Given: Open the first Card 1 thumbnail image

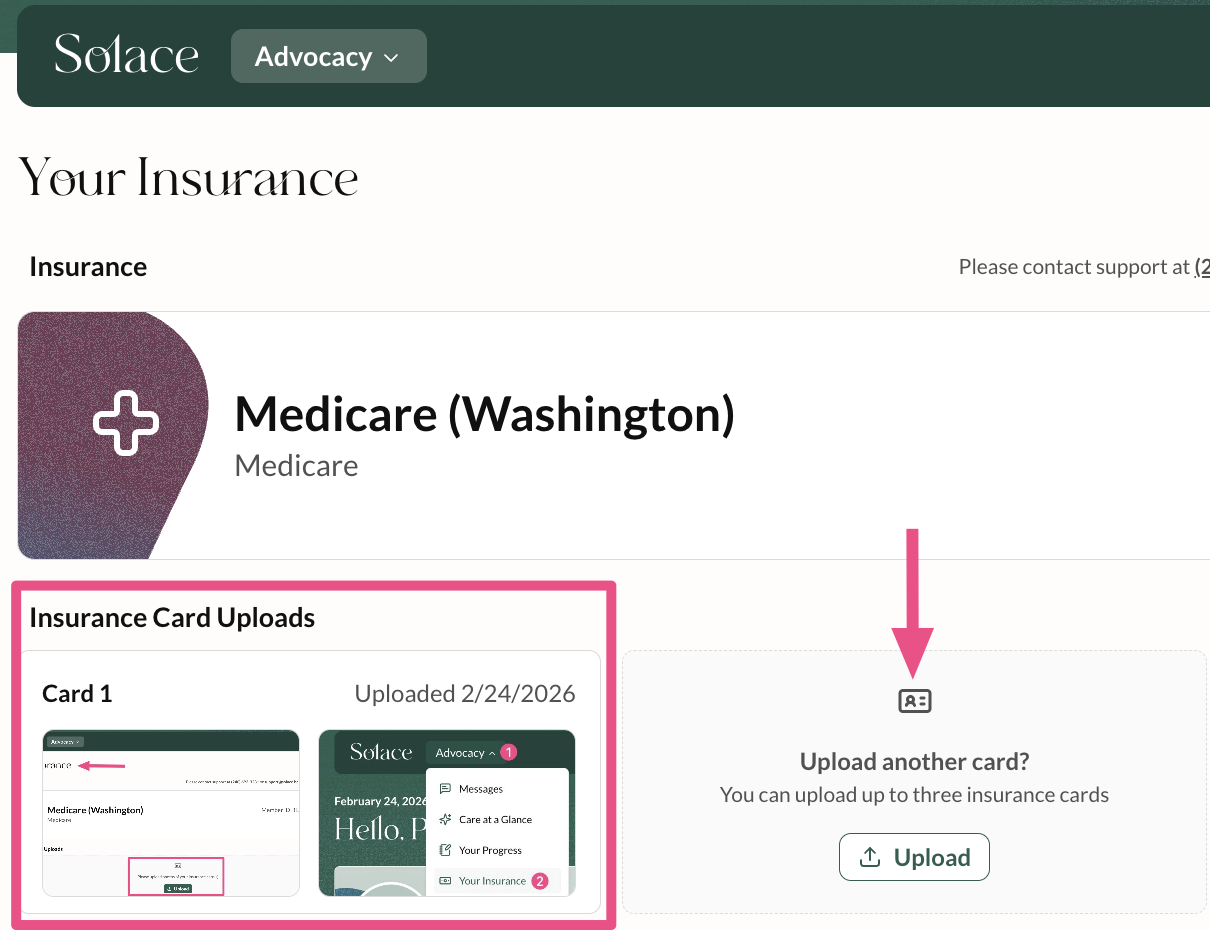Looking at the screenshot, I should point(171,812).
